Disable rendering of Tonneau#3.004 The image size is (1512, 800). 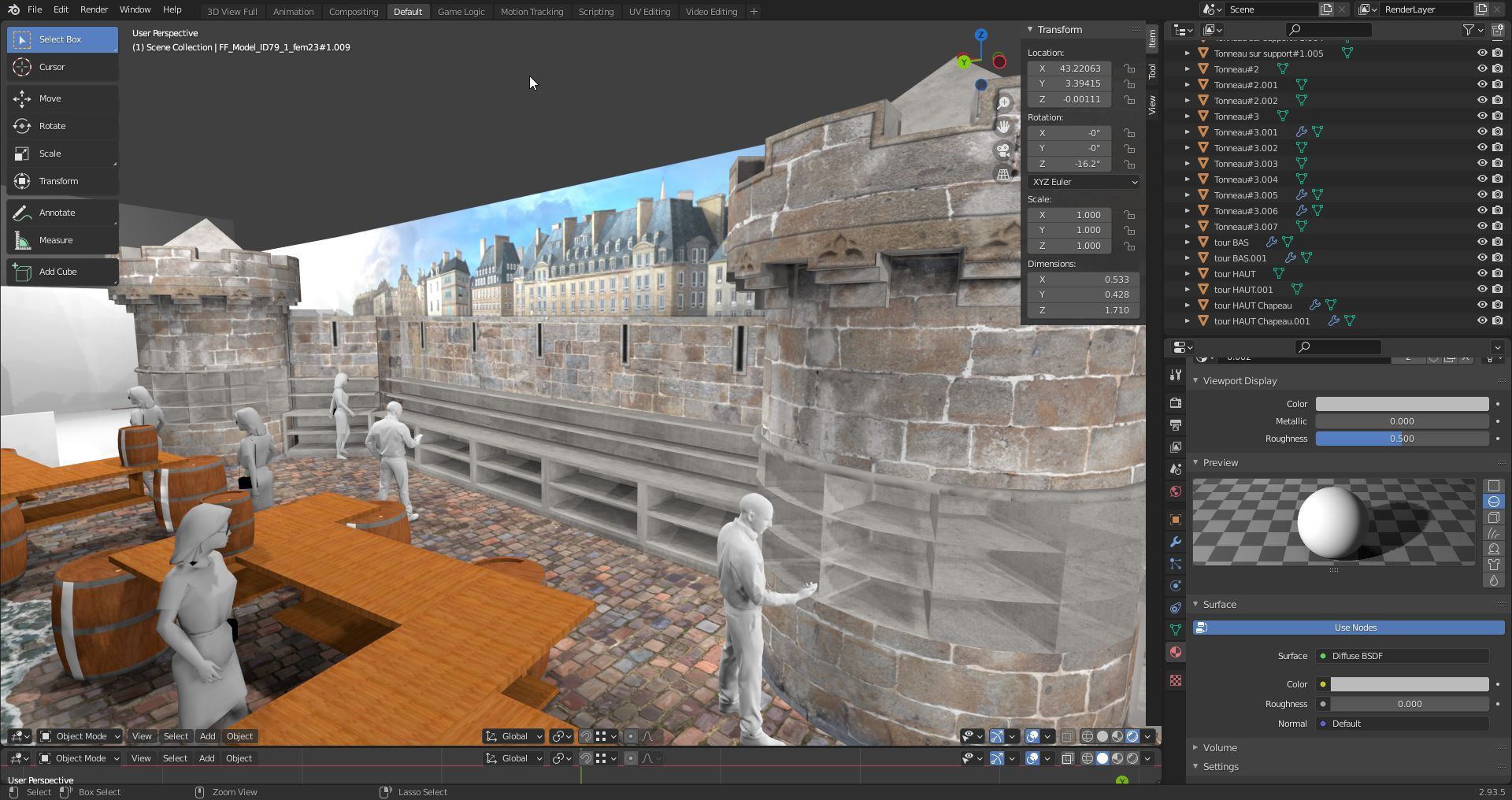coord(1497,180)
